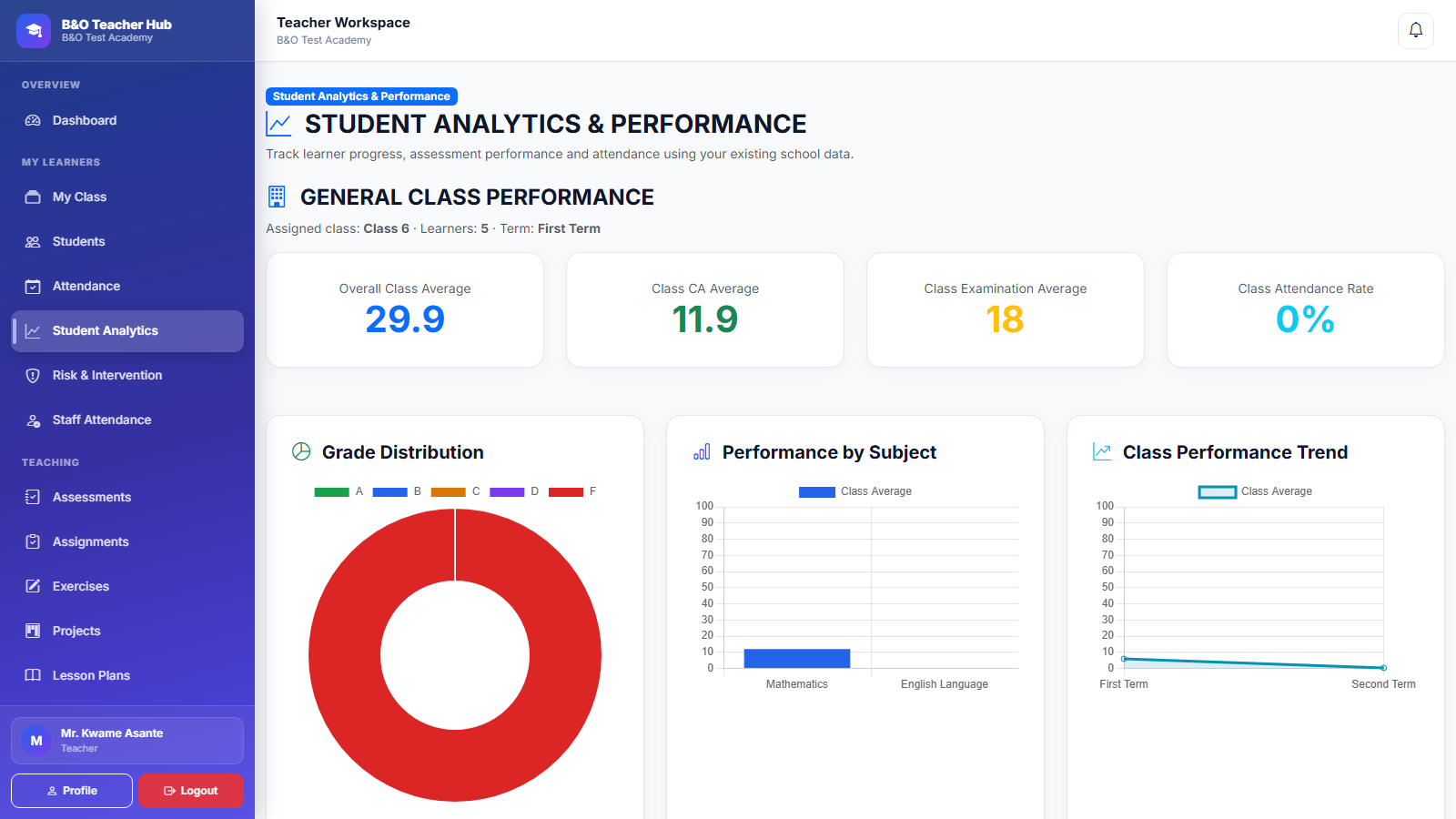Image resolution: width=1456 pixels, height=819 pixels.
Task: Toggle grade A green legend swatch
Action: point(332,491)
